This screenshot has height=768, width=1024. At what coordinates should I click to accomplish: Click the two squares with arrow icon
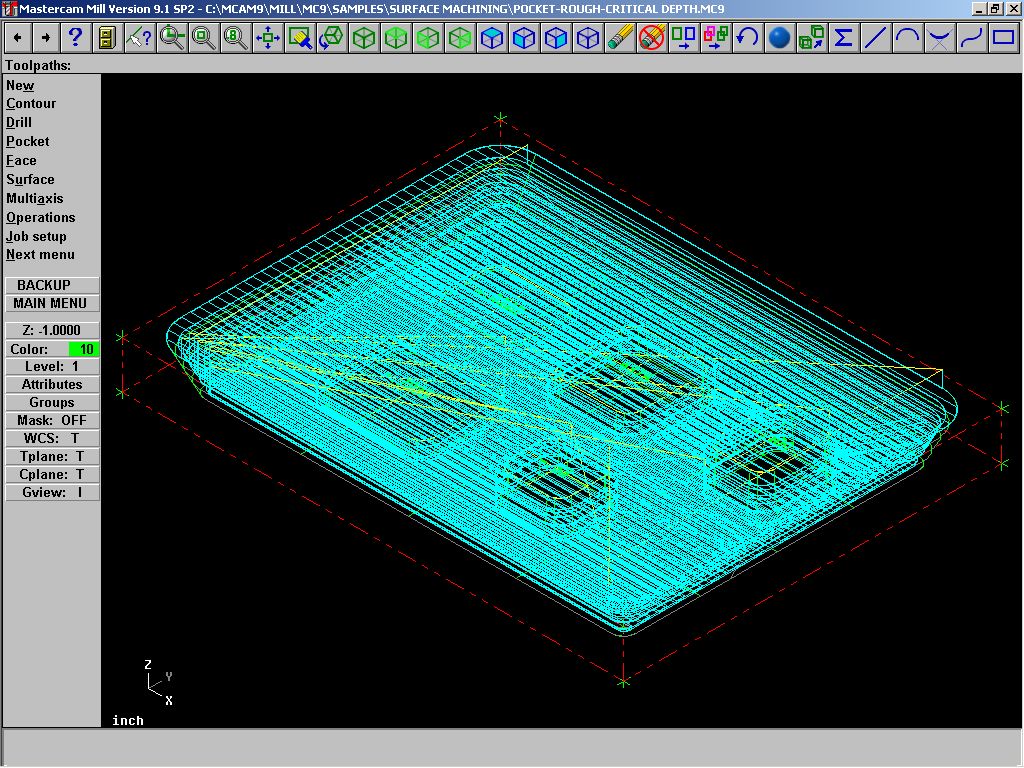click(684, 37)
